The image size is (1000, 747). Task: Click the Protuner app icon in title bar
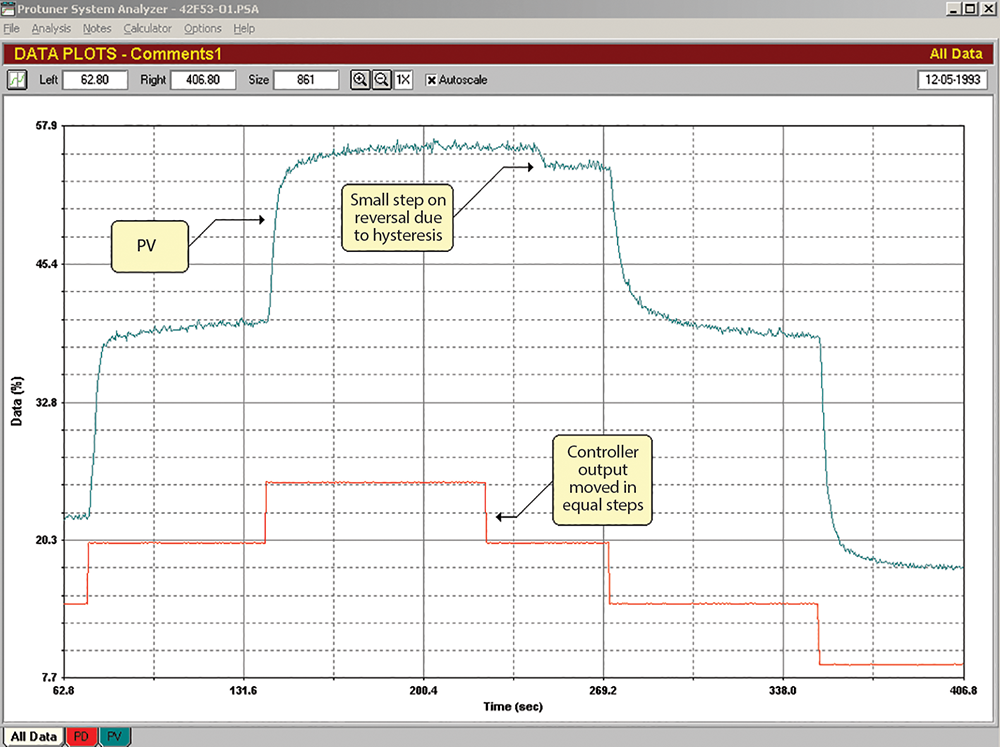tap(8, 8)
